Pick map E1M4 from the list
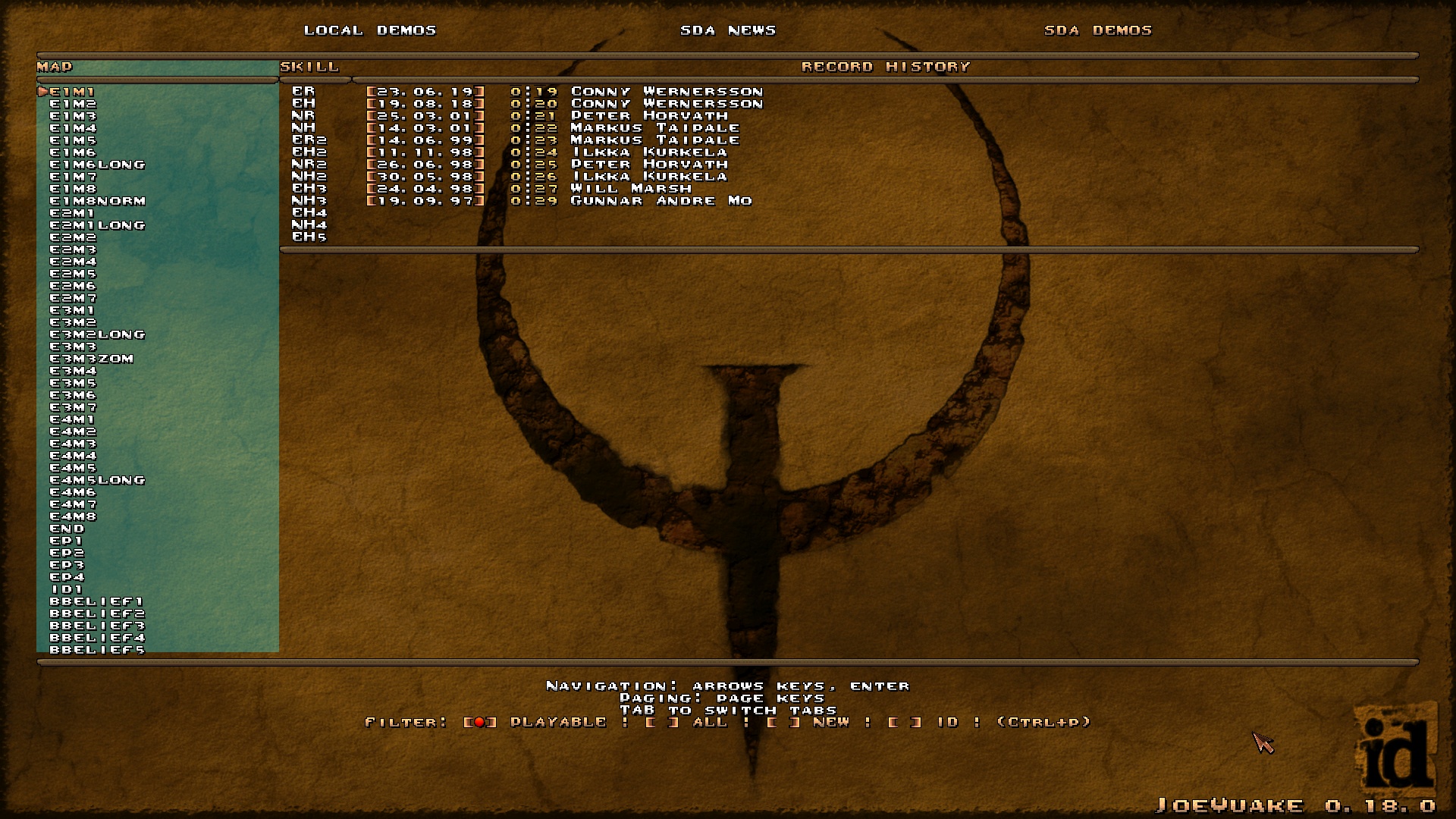This screenshot has width=1456, height=819. 73,128
